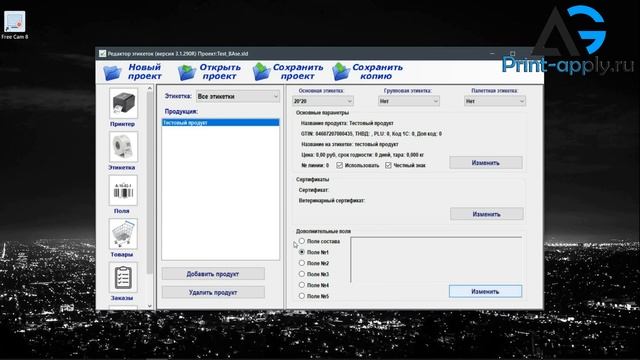Open the Палетная этикетка dropdown
Screen dimensions: 640x360
[495, 101]
